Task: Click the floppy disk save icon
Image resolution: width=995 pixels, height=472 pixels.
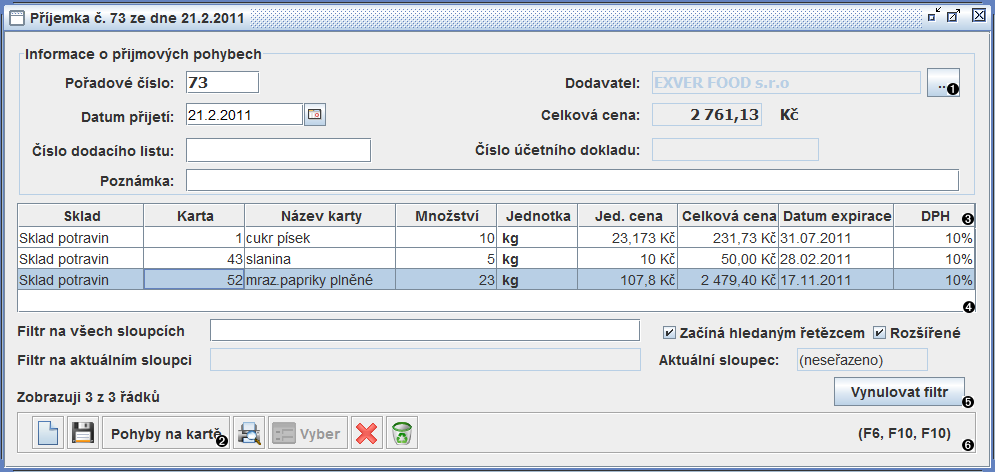Action: [83, 434]
